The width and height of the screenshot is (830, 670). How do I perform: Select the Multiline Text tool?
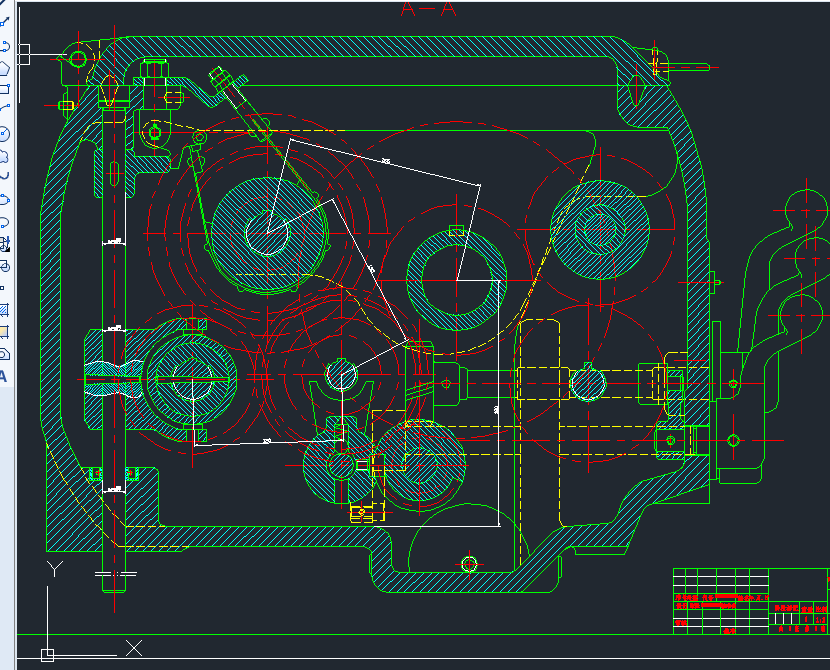(3, 377)
